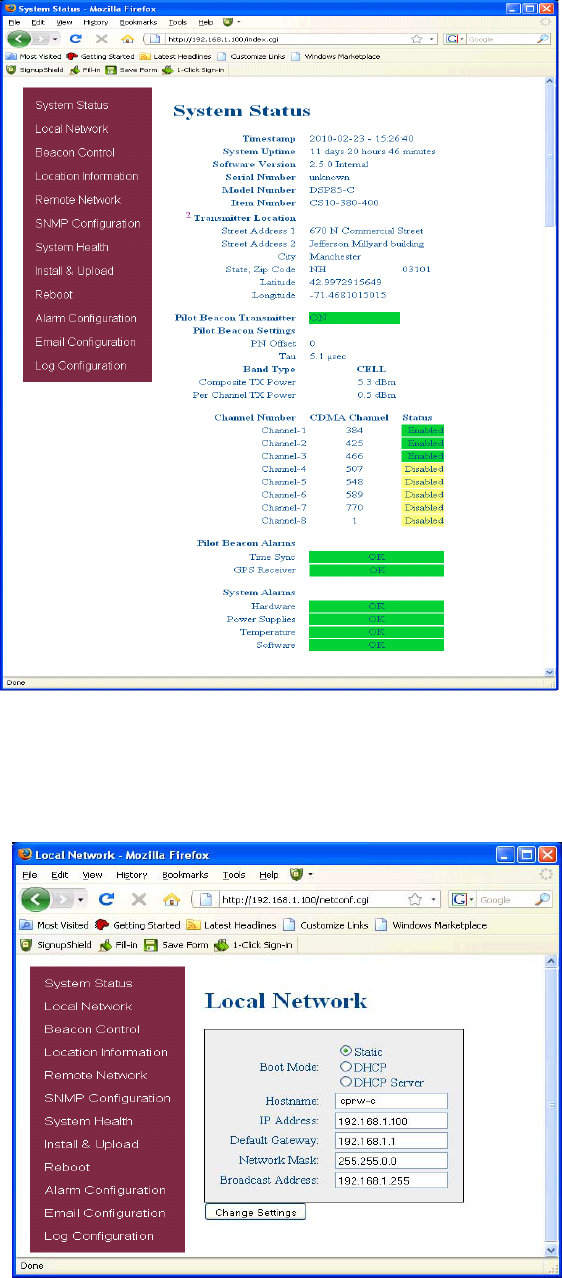
Task: Click the IP Address field showing 192.168.1.100
Action: pyautogui.click(x=390, y=1121)
